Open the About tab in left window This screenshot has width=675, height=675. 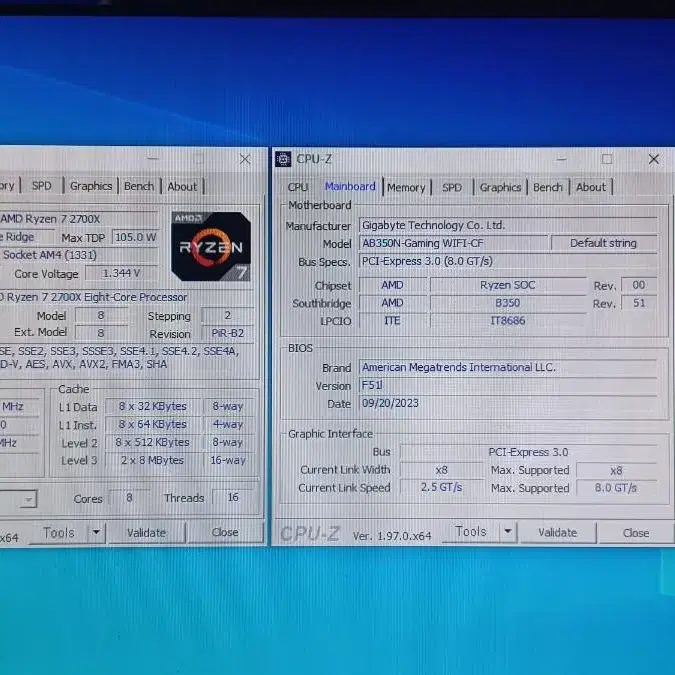pyautogui.click(x=182, y=187)
